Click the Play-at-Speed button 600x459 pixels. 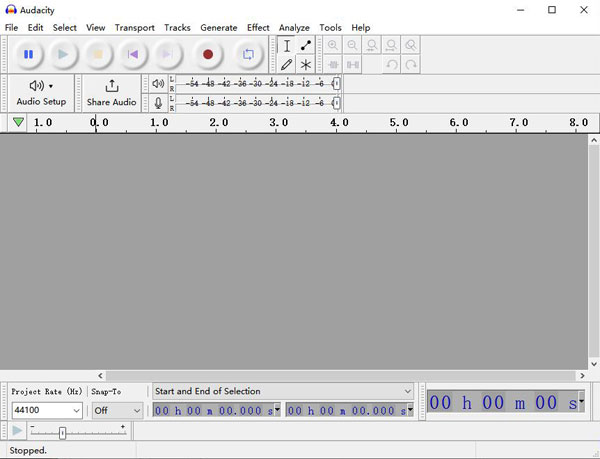point(17,431)
